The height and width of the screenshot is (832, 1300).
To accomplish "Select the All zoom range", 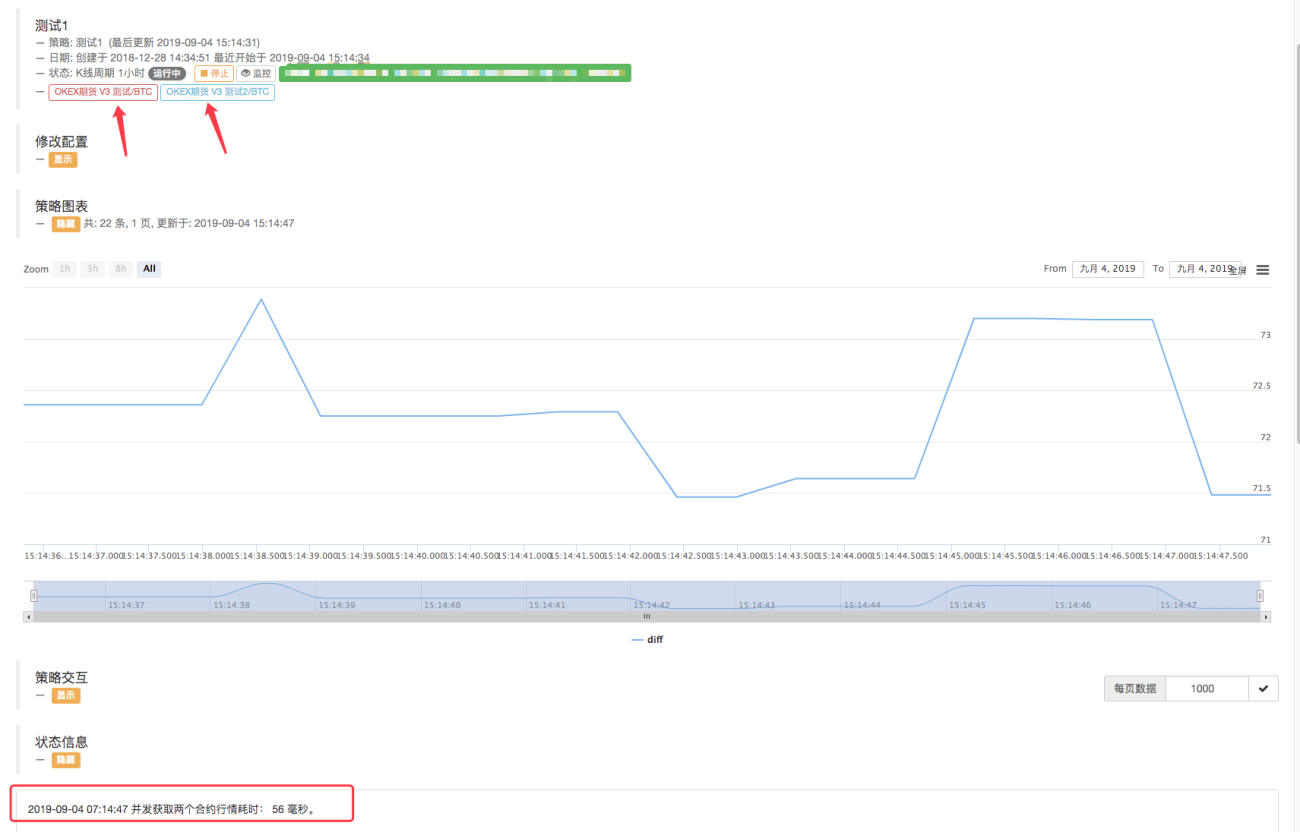I will 149,269.
